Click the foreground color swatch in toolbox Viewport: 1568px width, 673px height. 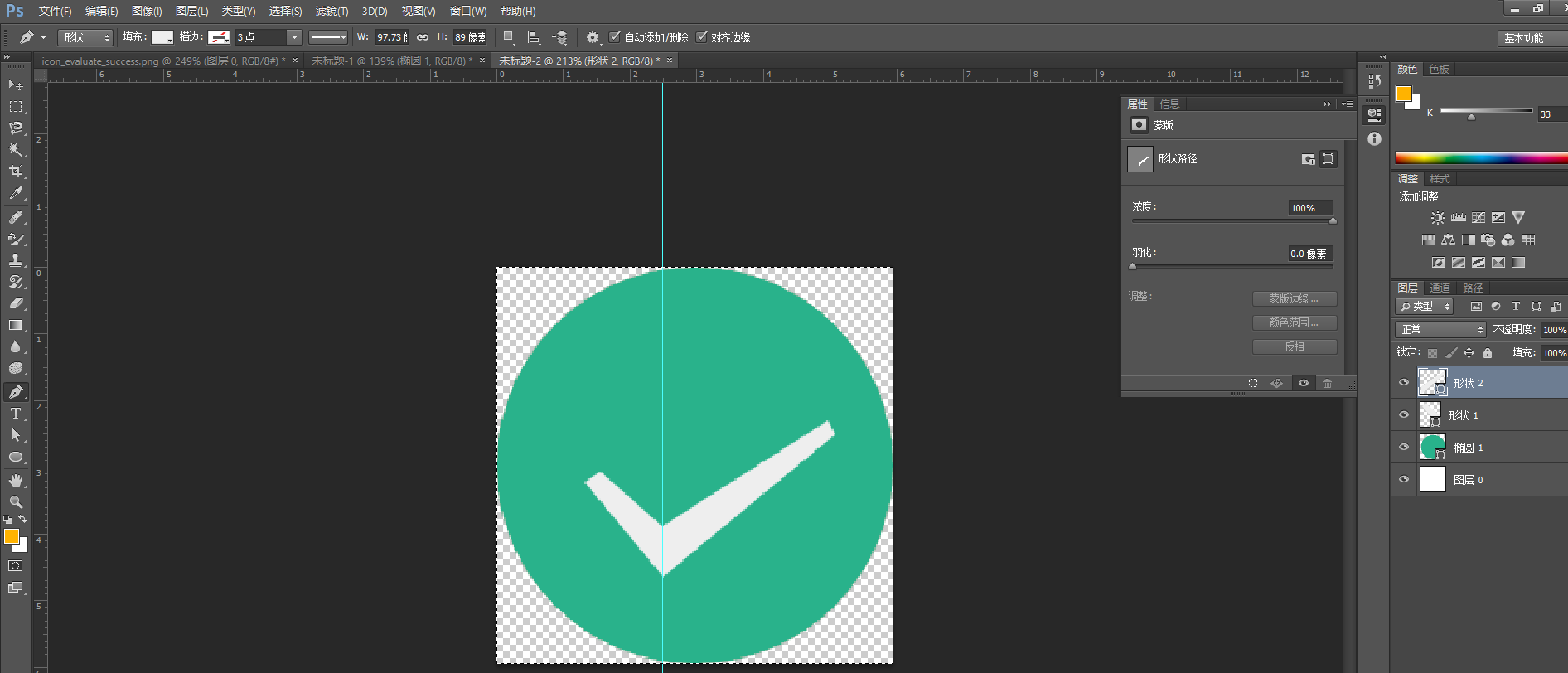pos(12,537)
